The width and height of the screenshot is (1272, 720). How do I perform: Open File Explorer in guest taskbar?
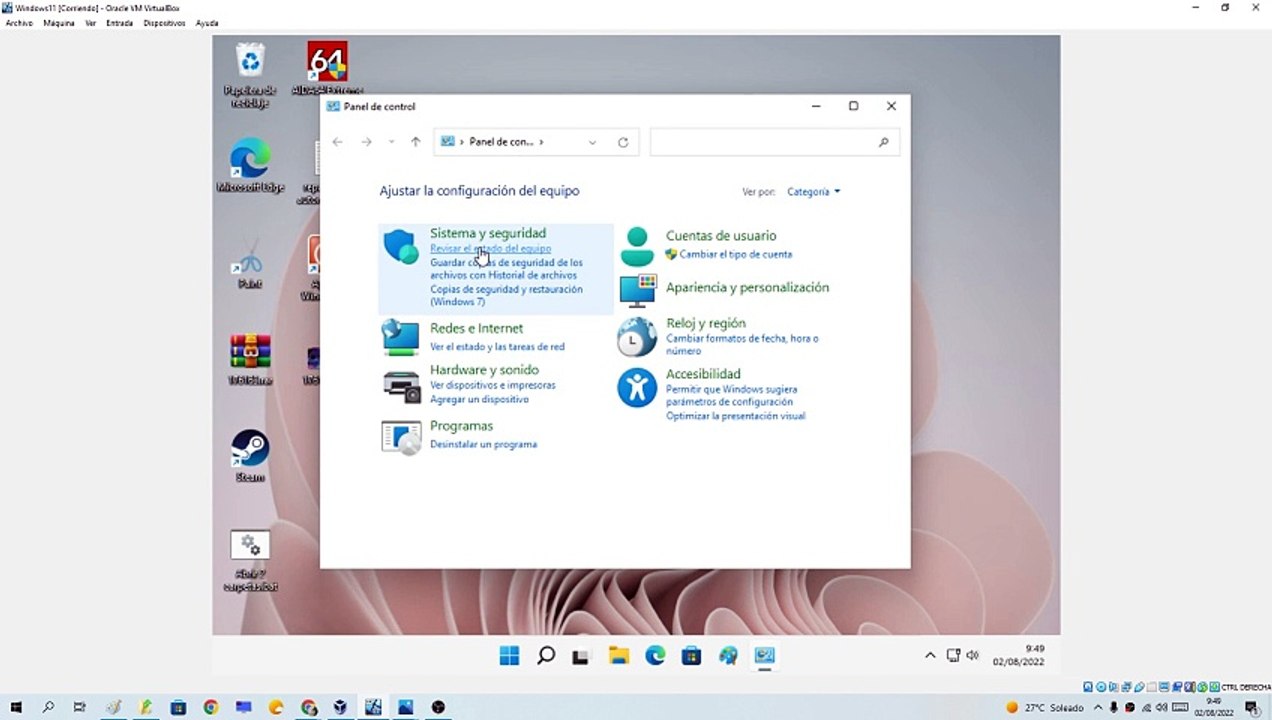click(619, 656)
